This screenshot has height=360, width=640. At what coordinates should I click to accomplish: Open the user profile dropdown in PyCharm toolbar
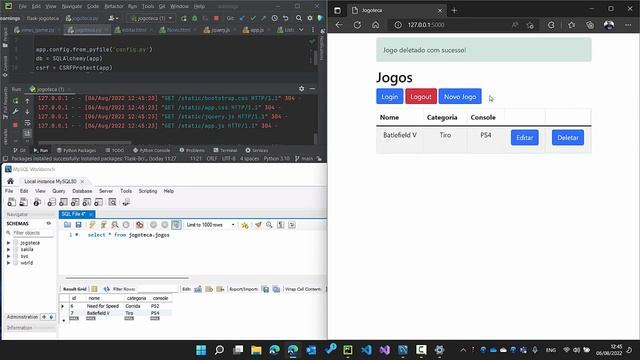(113, 18)
